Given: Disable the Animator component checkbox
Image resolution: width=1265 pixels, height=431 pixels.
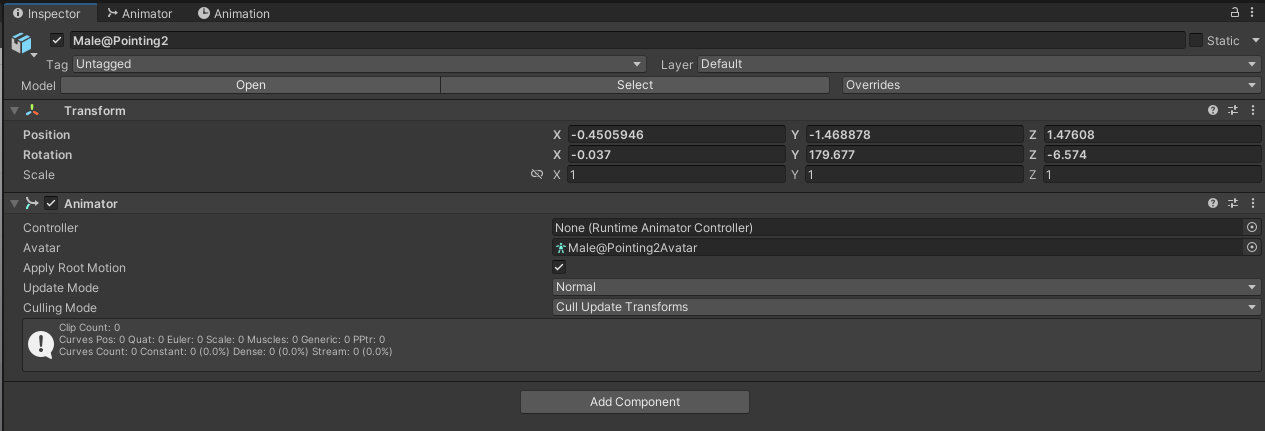Looking at the screenshot, I should (51, 203).
